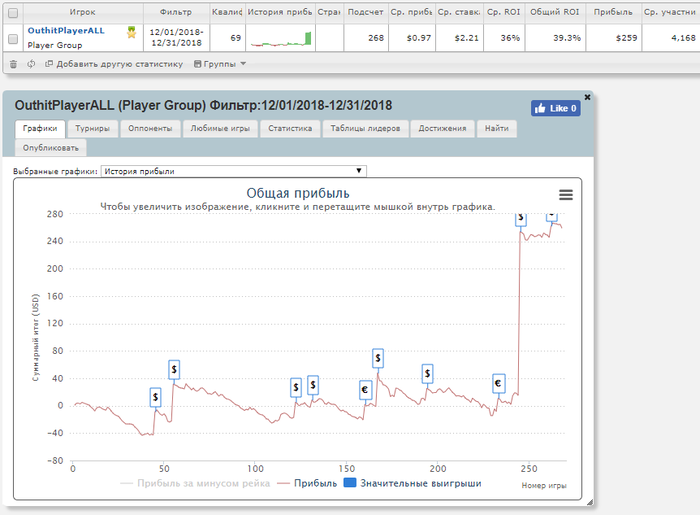Click the $259 profit value

(x=626, y=38)
